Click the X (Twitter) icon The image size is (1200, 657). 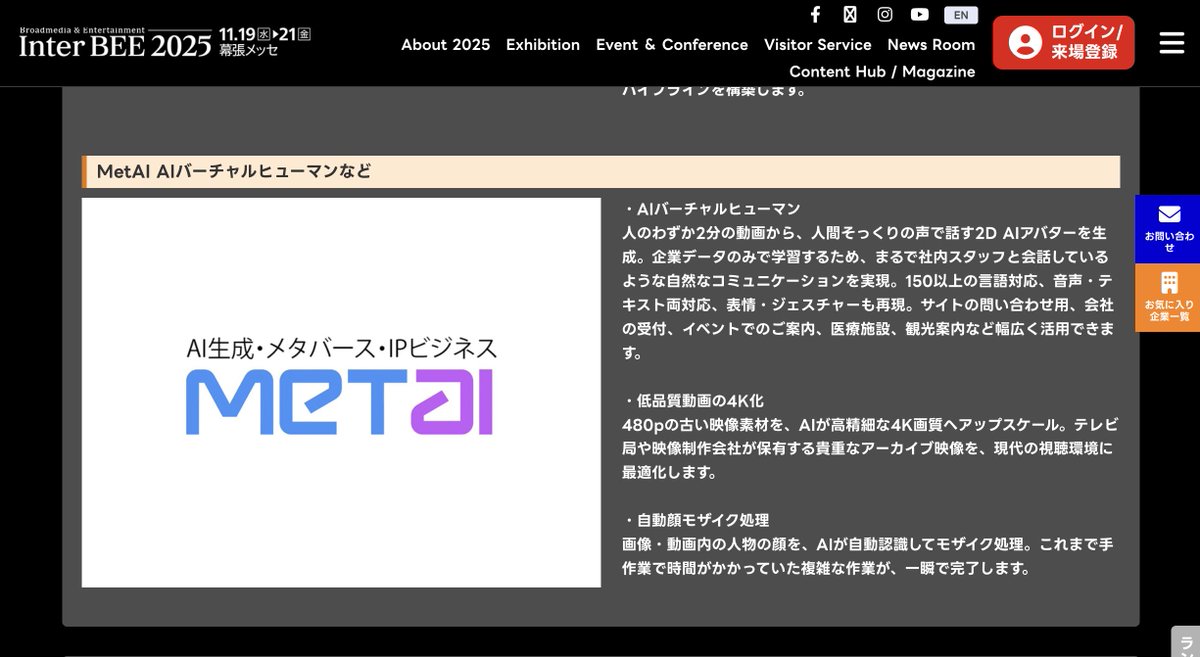[x=850, y=14]
